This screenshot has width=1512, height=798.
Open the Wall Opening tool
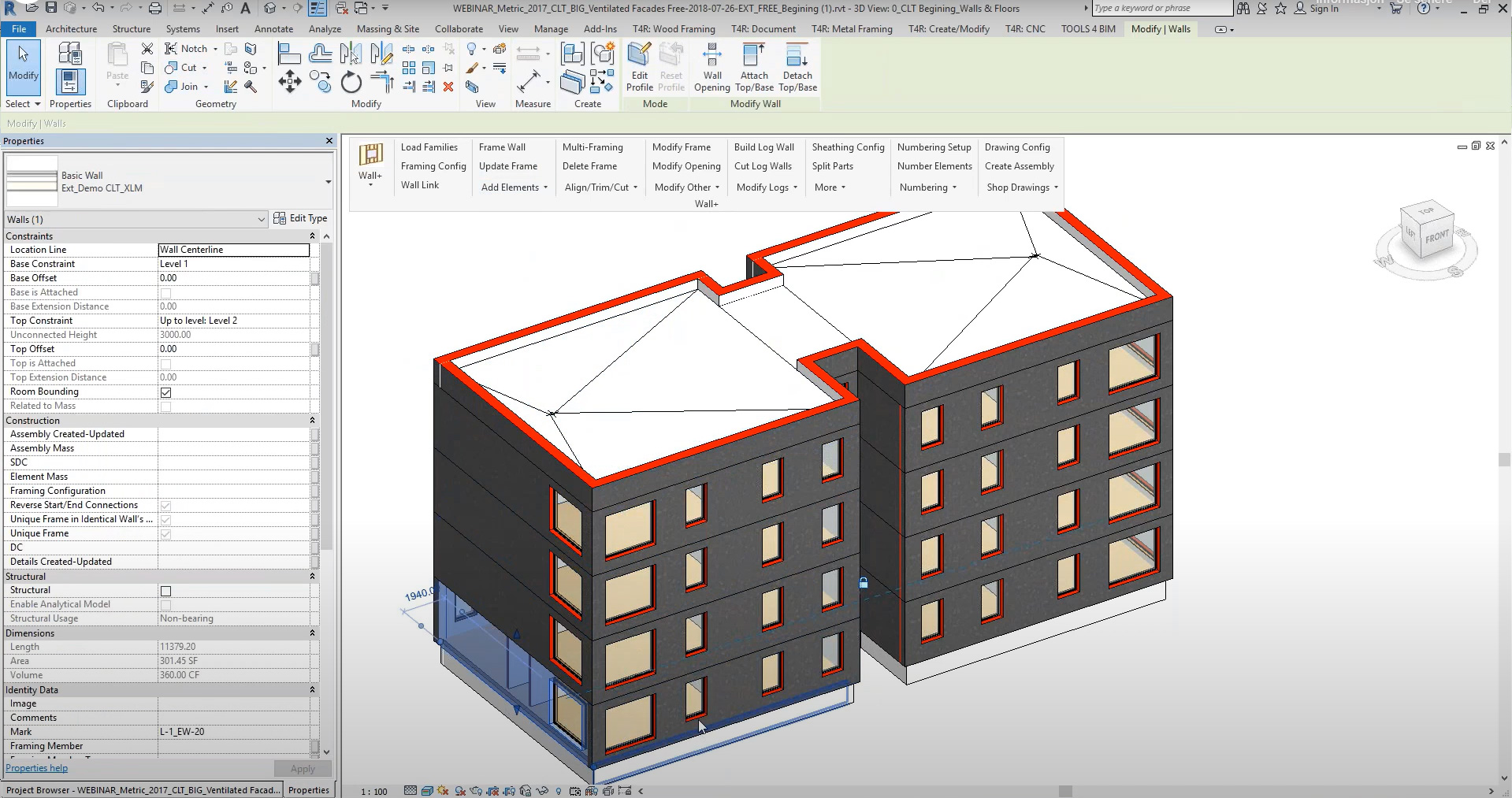pos(711,67)
